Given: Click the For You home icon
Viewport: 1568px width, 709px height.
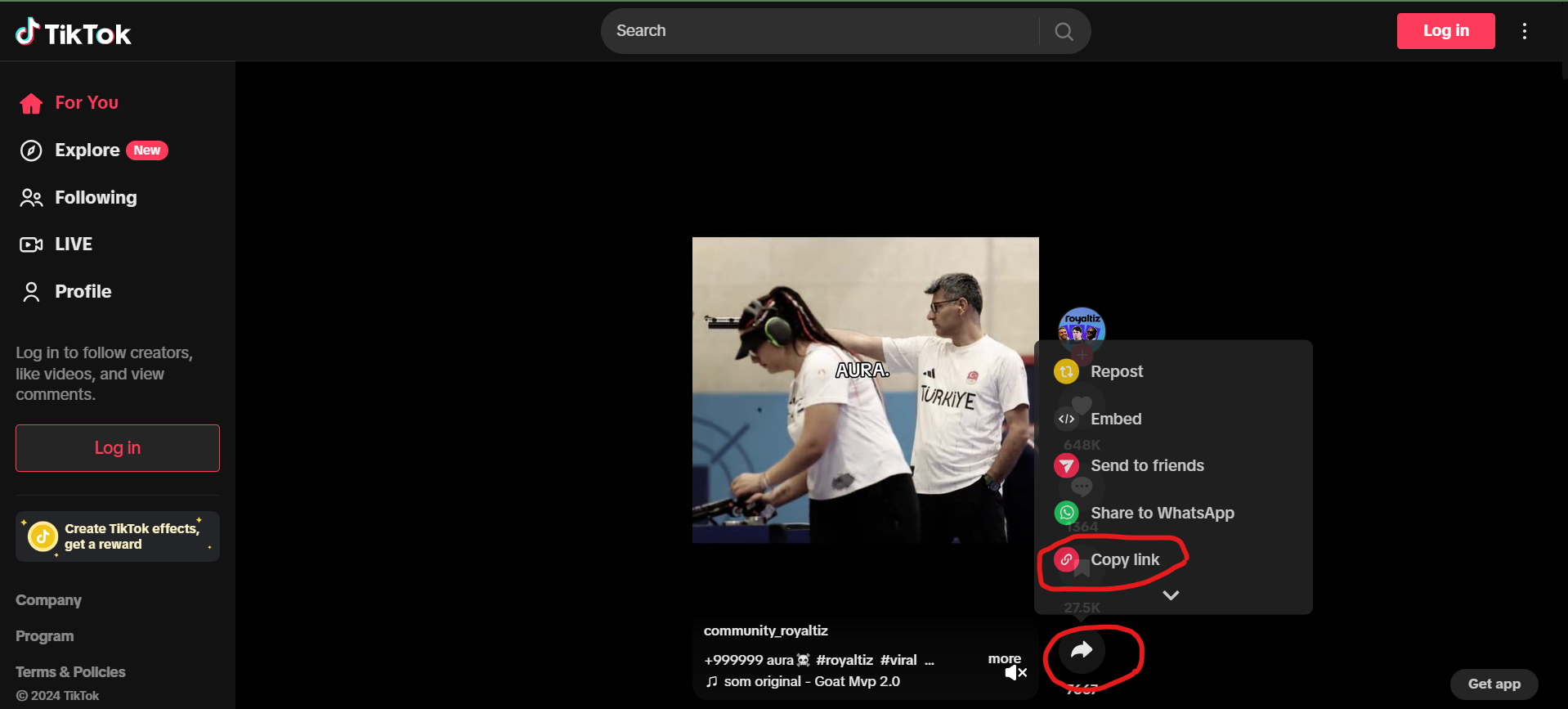Looking at the screenshot, I should [x=31, y=104].
